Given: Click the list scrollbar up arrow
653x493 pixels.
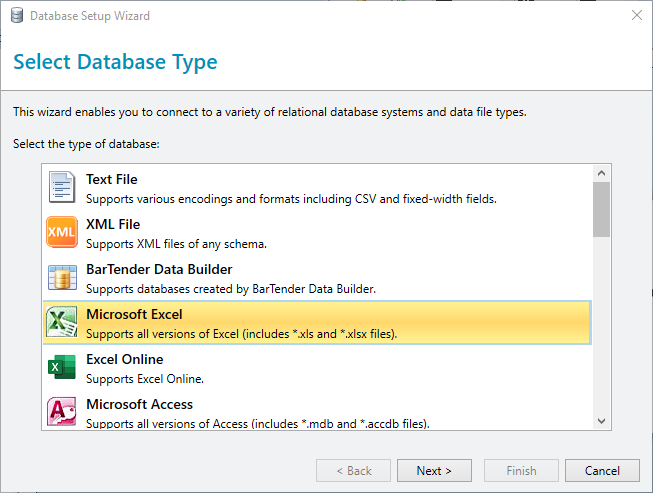Looking at the screenshot, I should coord(601,173).
